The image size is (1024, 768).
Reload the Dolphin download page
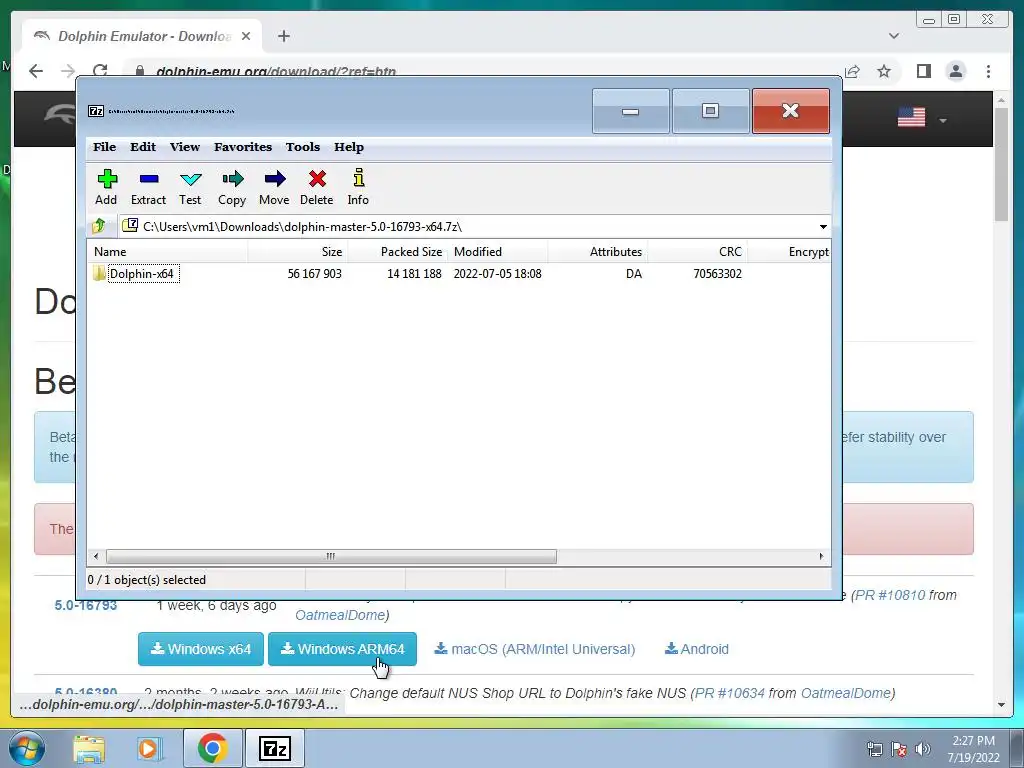100,71
